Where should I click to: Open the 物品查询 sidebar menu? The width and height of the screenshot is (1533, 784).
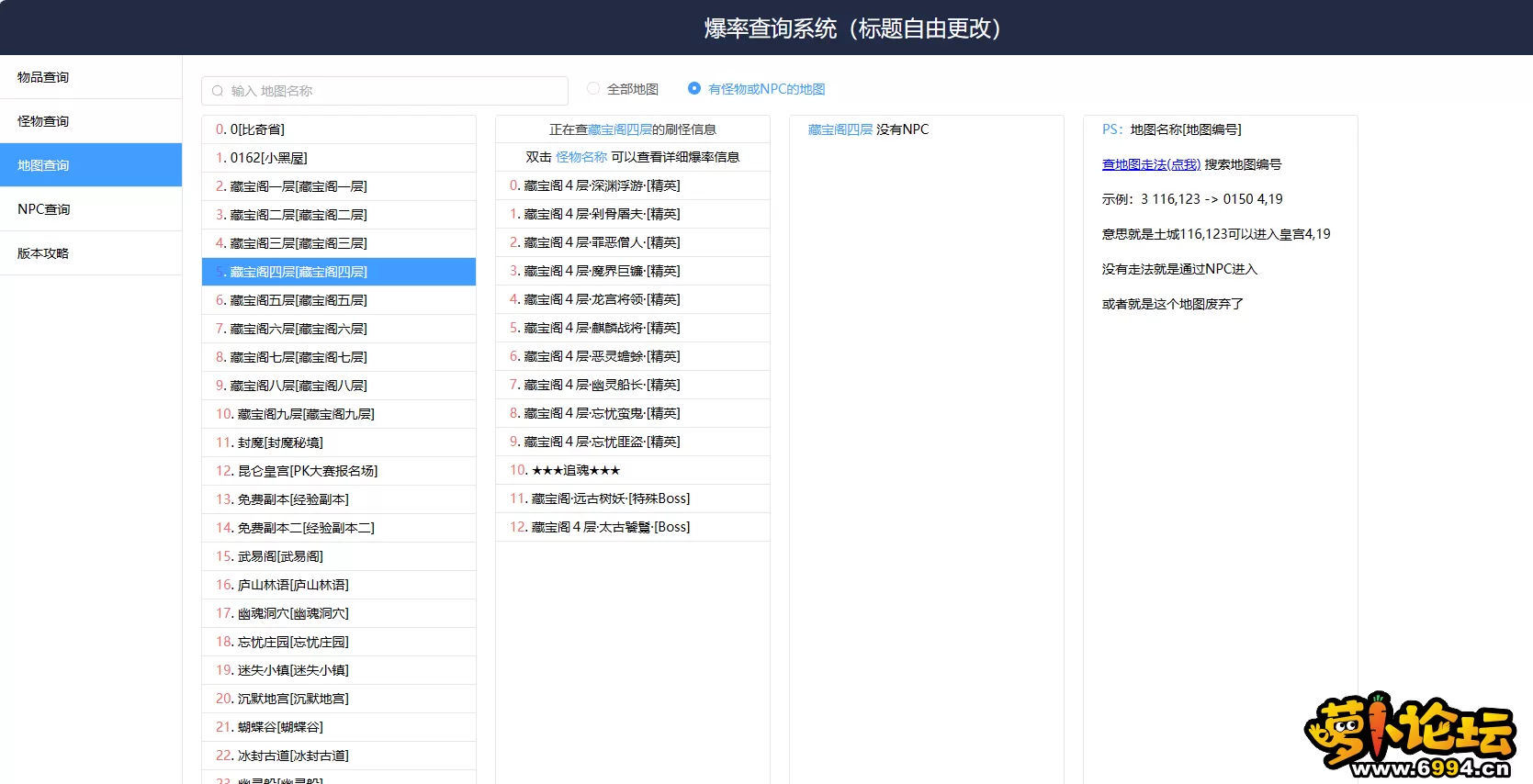coord(91,77)
